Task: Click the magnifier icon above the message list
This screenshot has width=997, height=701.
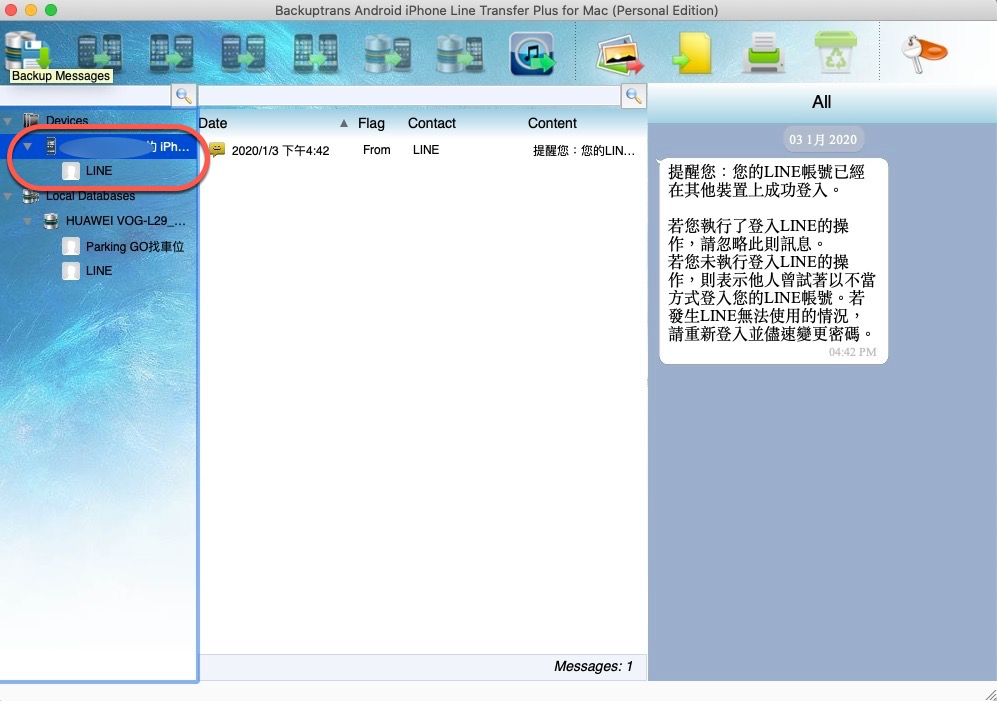Action: (633, 95)
